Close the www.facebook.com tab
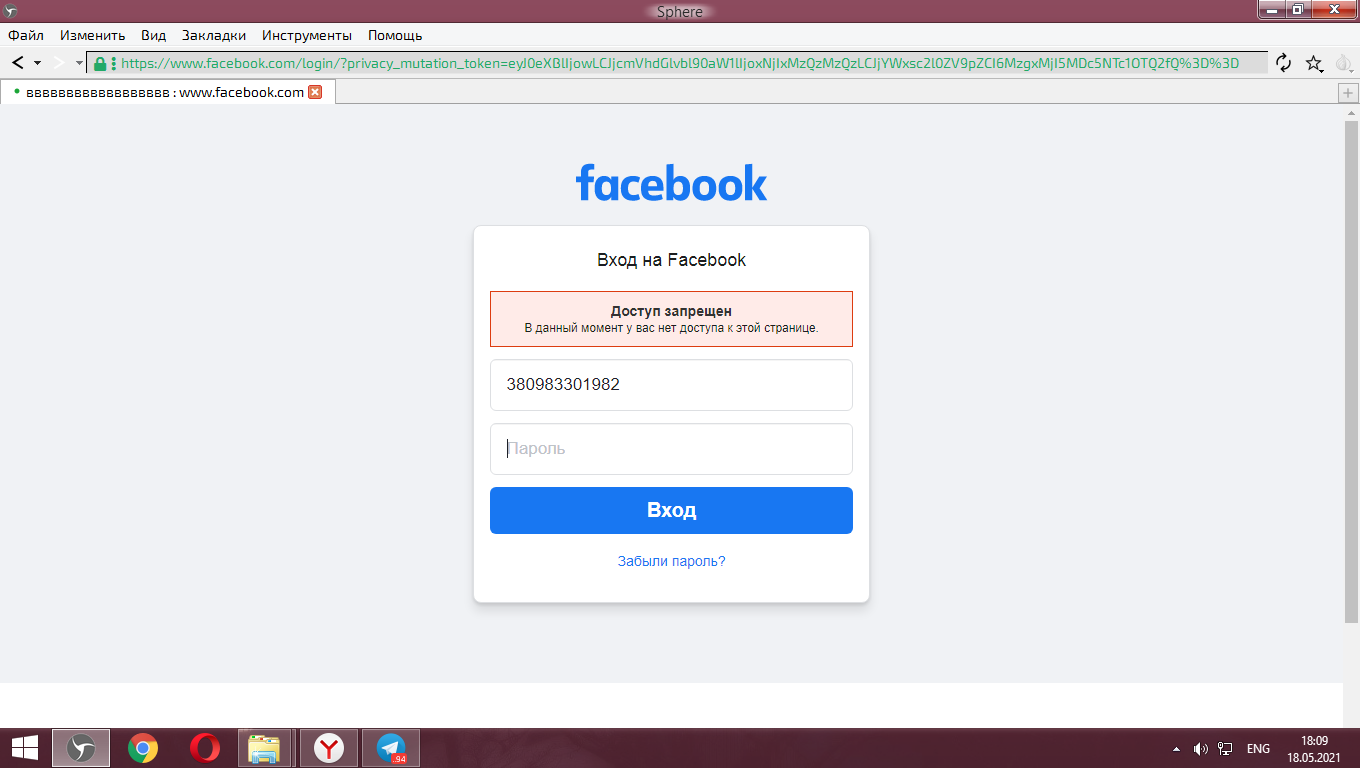The height and width of the screenshot is (768, 1360). click(x=315, y=92)
